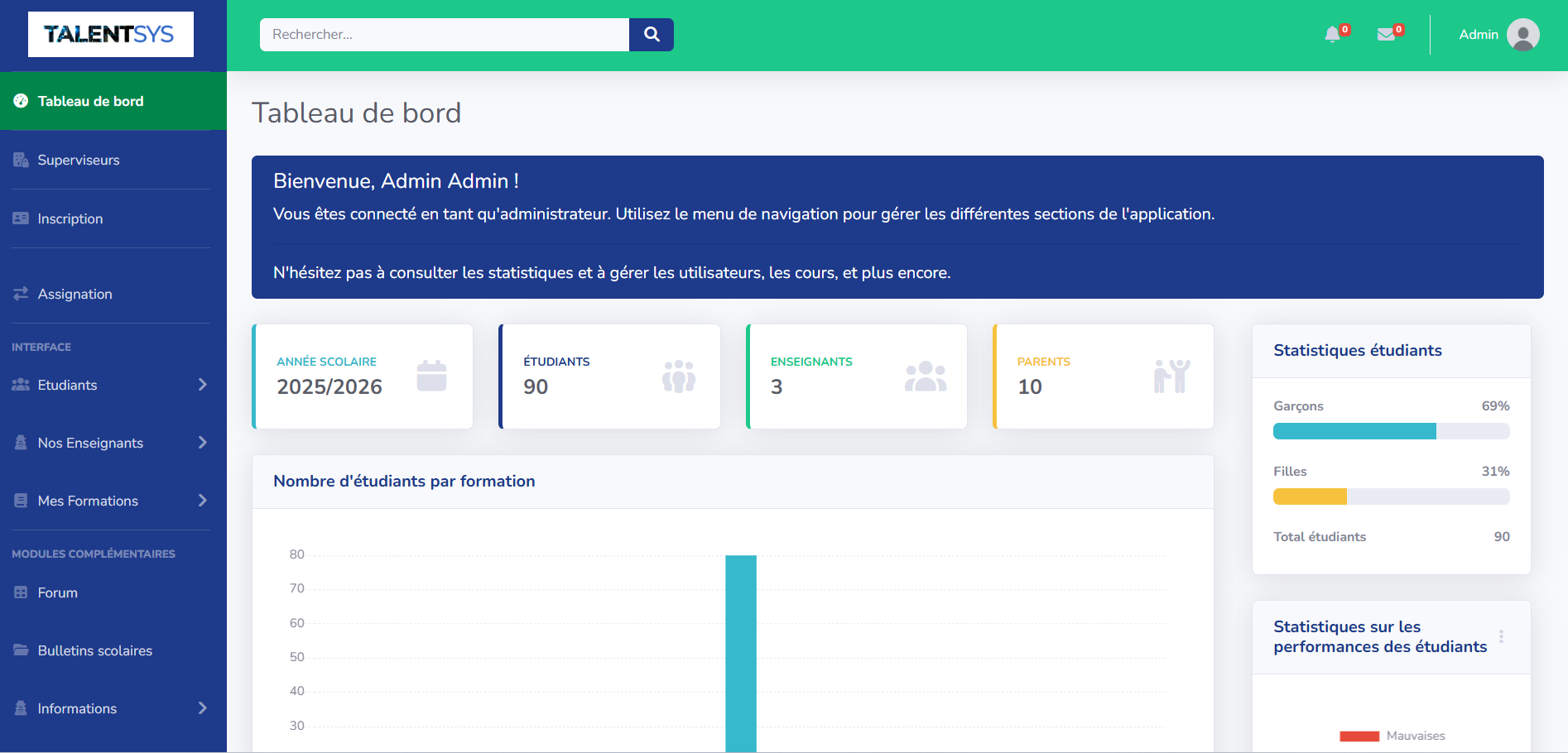The width and height of the screenshot is (1568, 753).
Task: Click the students group icon in Étudiants card
Action: [x=678, y=376]
